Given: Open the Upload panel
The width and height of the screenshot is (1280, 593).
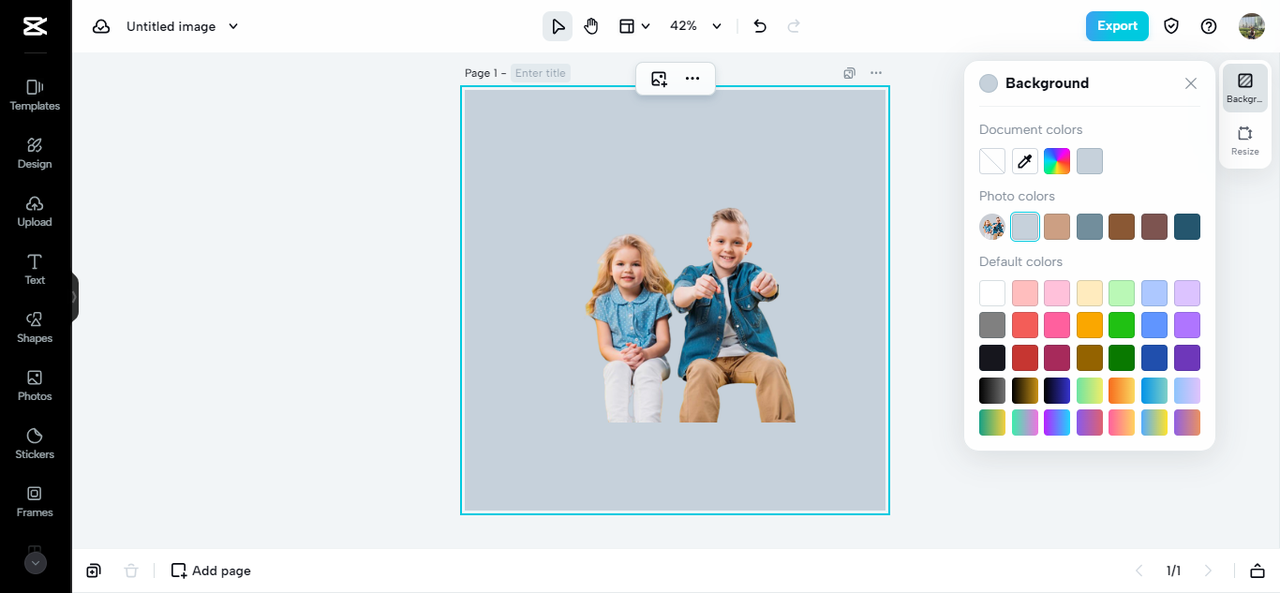Looking at the screenshot, I should (35, 211).
